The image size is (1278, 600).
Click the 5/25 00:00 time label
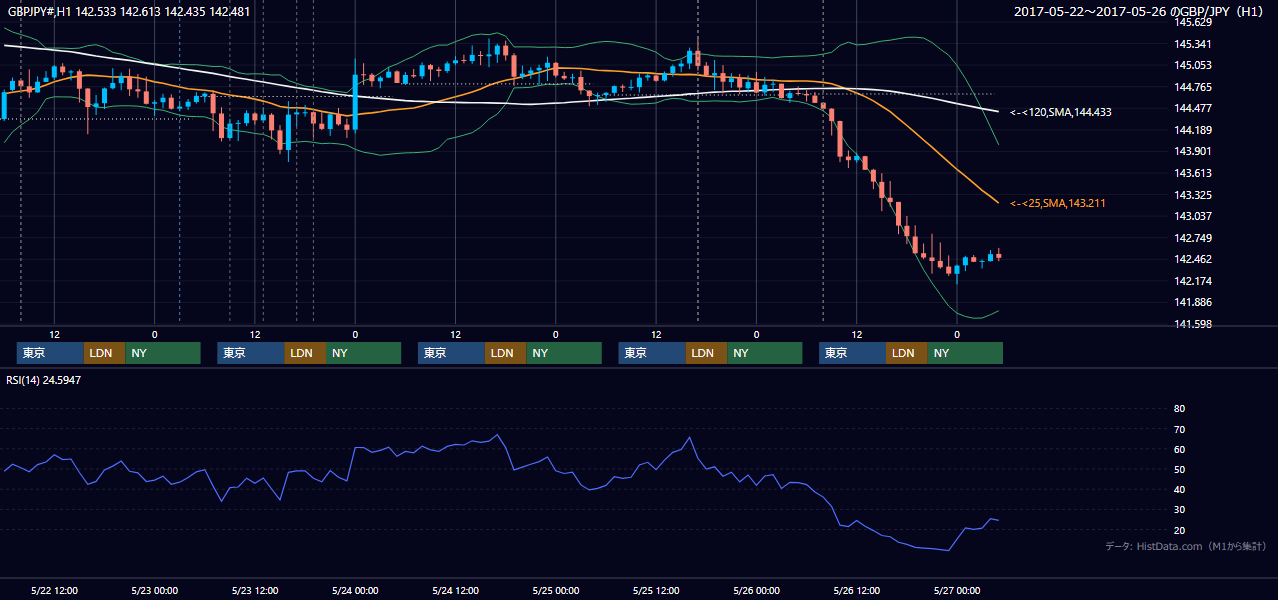pos(555,590)
